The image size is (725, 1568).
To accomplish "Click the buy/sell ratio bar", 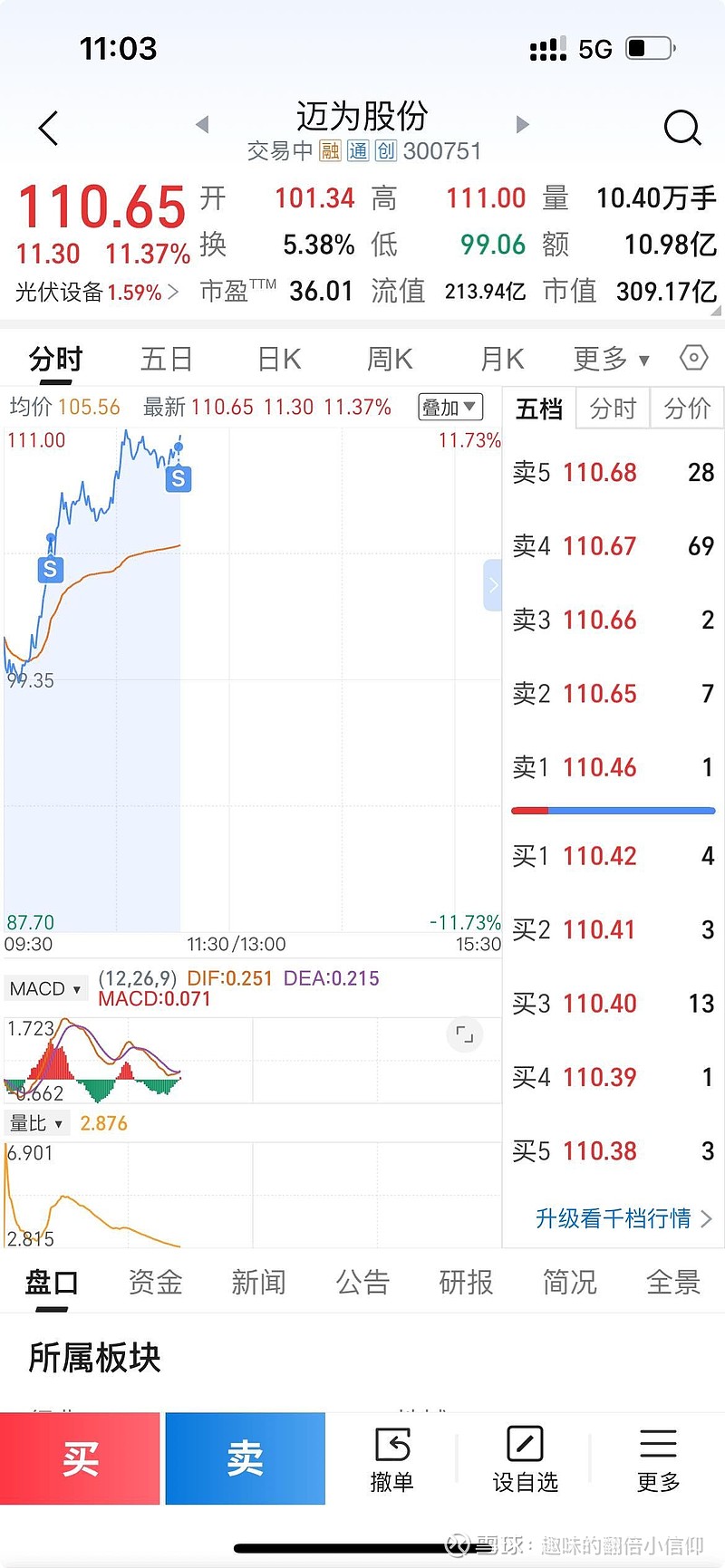I will (x=614, y=811).
